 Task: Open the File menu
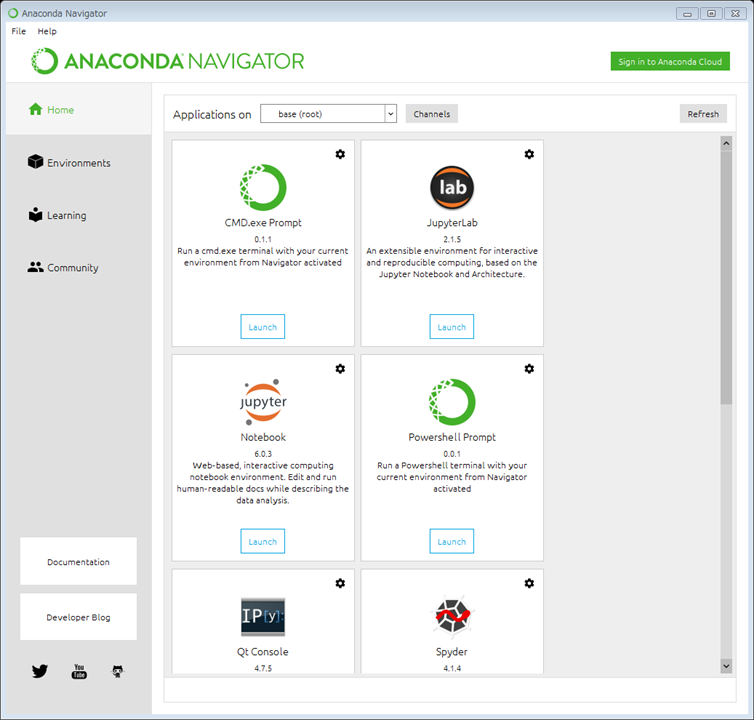19,31
